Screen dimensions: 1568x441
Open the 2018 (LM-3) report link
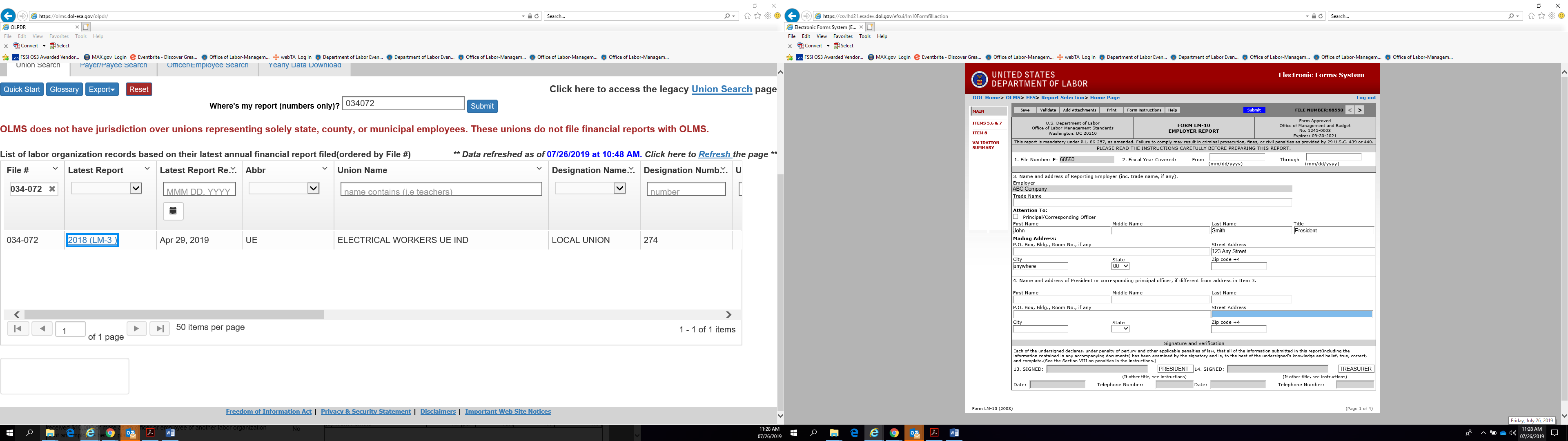click(x=92, y=240)
